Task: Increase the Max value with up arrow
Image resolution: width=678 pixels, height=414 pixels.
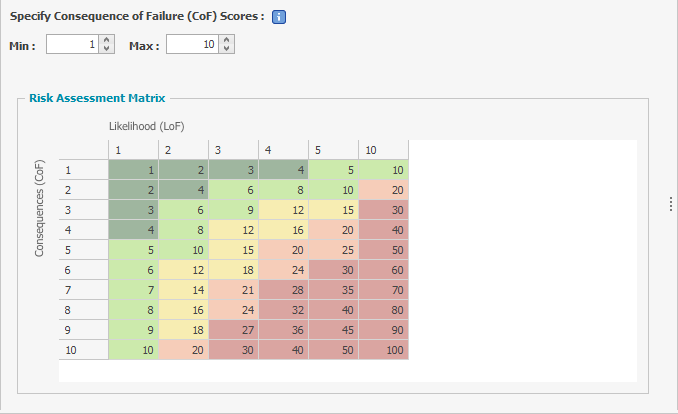Action: (227, 40)
